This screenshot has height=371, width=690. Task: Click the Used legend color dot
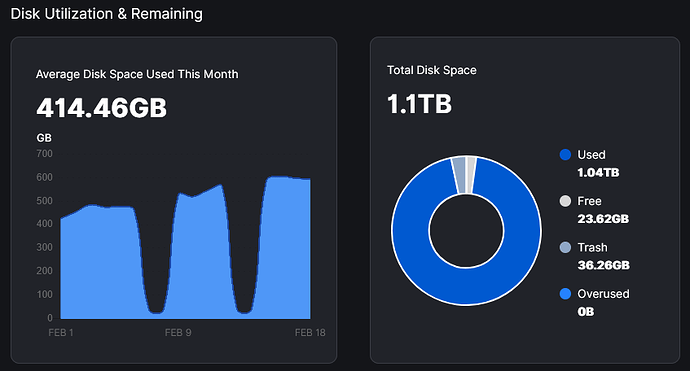(x=565, y=154)
